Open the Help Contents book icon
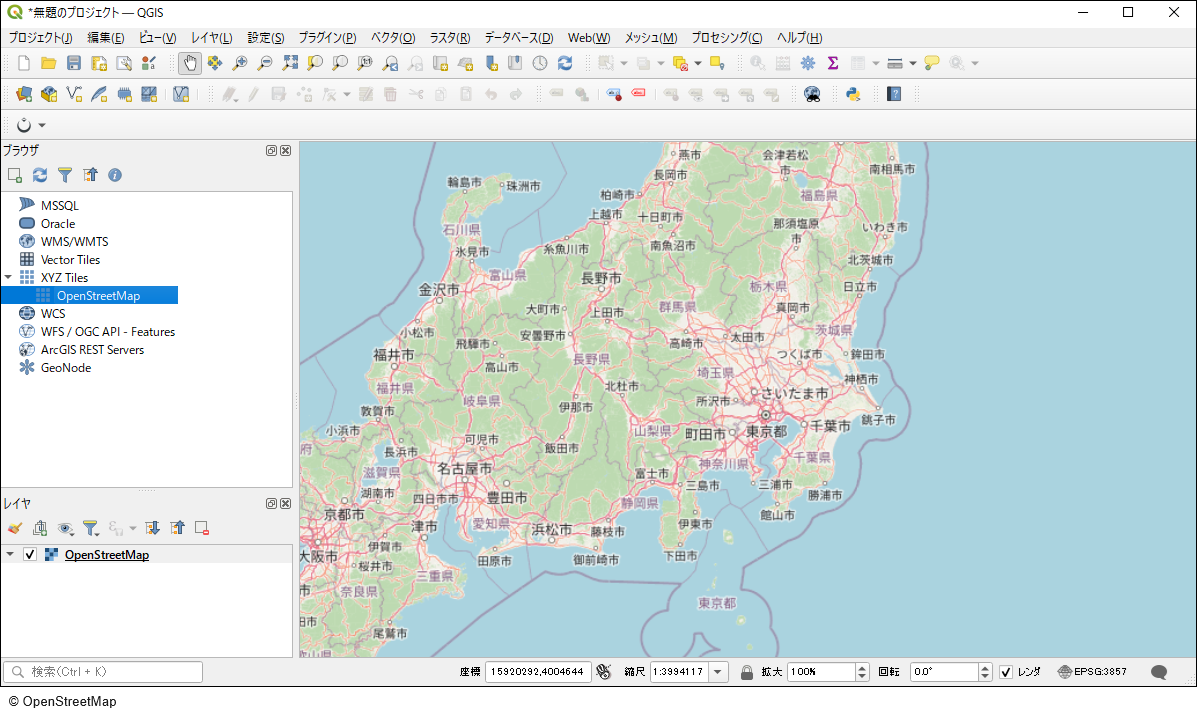This screenshot has width=1197, height=711. pyautogui.click(x=894, y=94)
